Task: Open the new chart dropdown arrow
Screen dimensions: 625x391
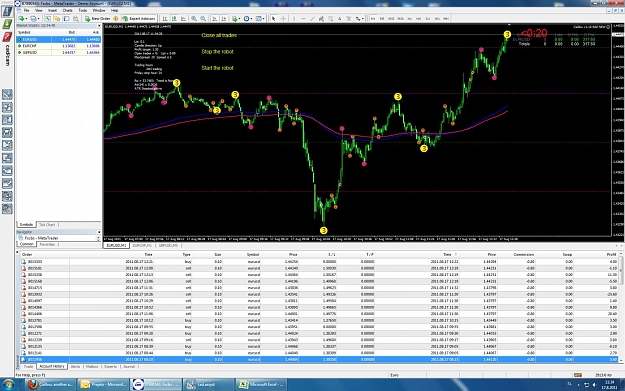Action: coord(27,19)
